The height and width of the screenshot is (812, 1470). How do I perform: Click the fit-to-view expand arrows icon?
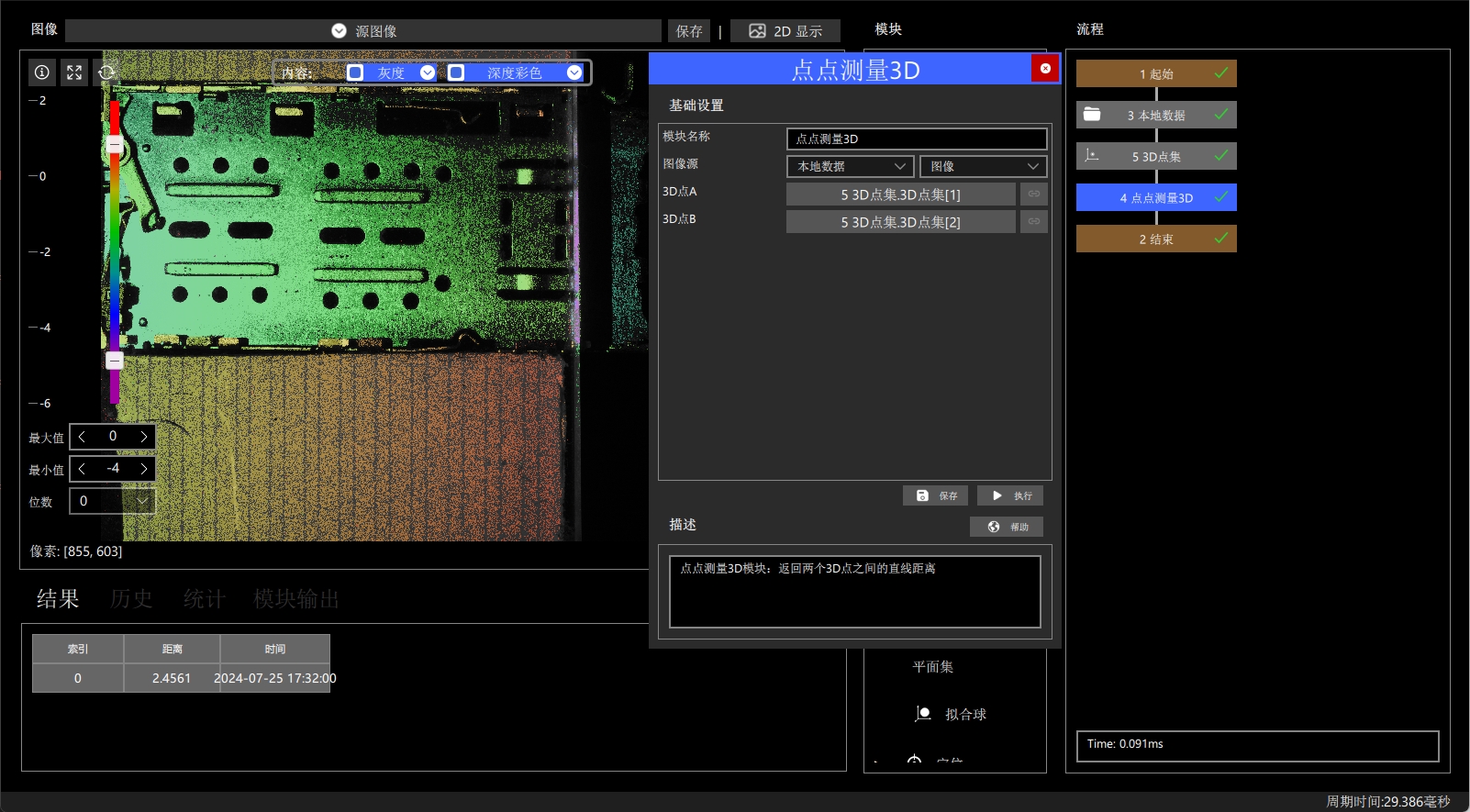click(x=74, y=72)
